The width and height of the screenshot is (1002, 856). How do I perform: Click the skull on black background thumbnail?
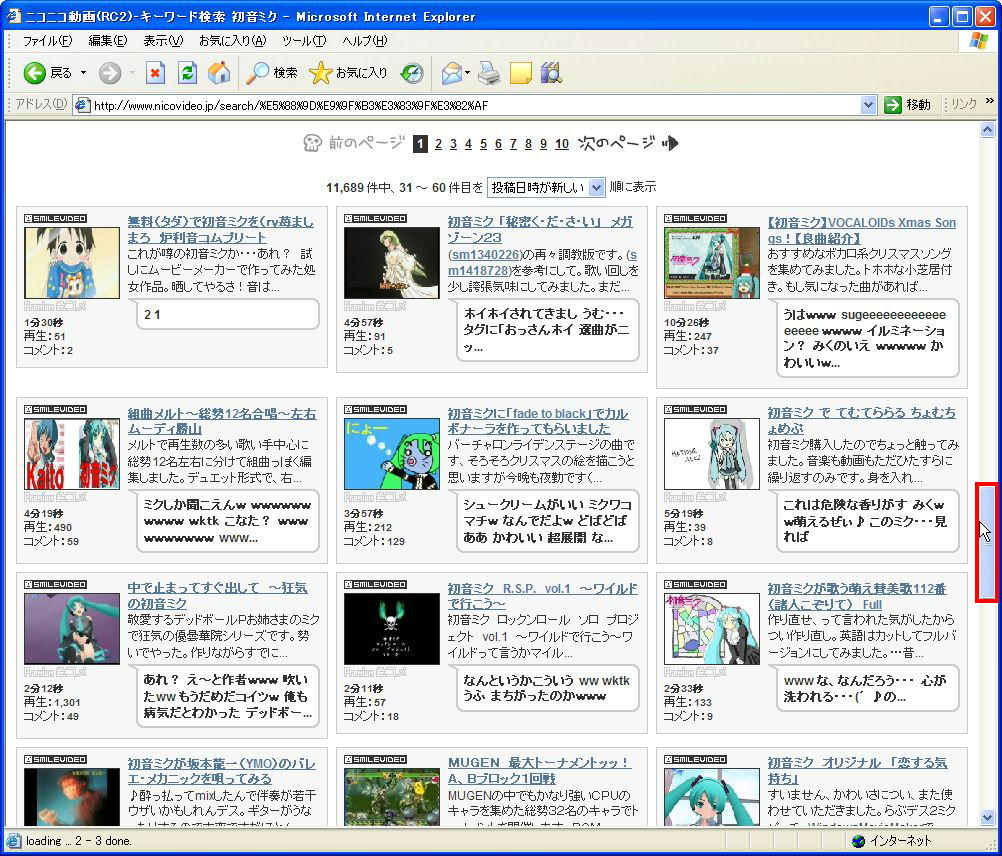[392, 629]
